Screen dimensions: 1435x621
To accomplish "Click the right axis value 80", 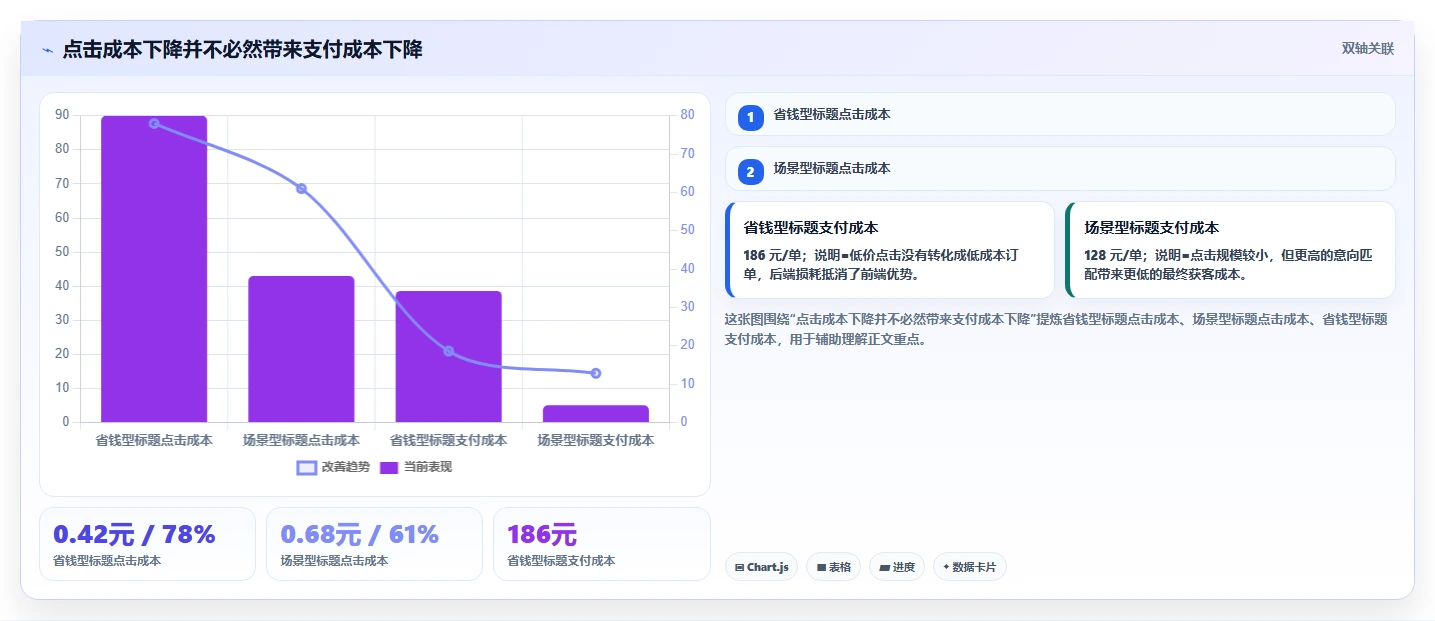I will coord(687,115).
